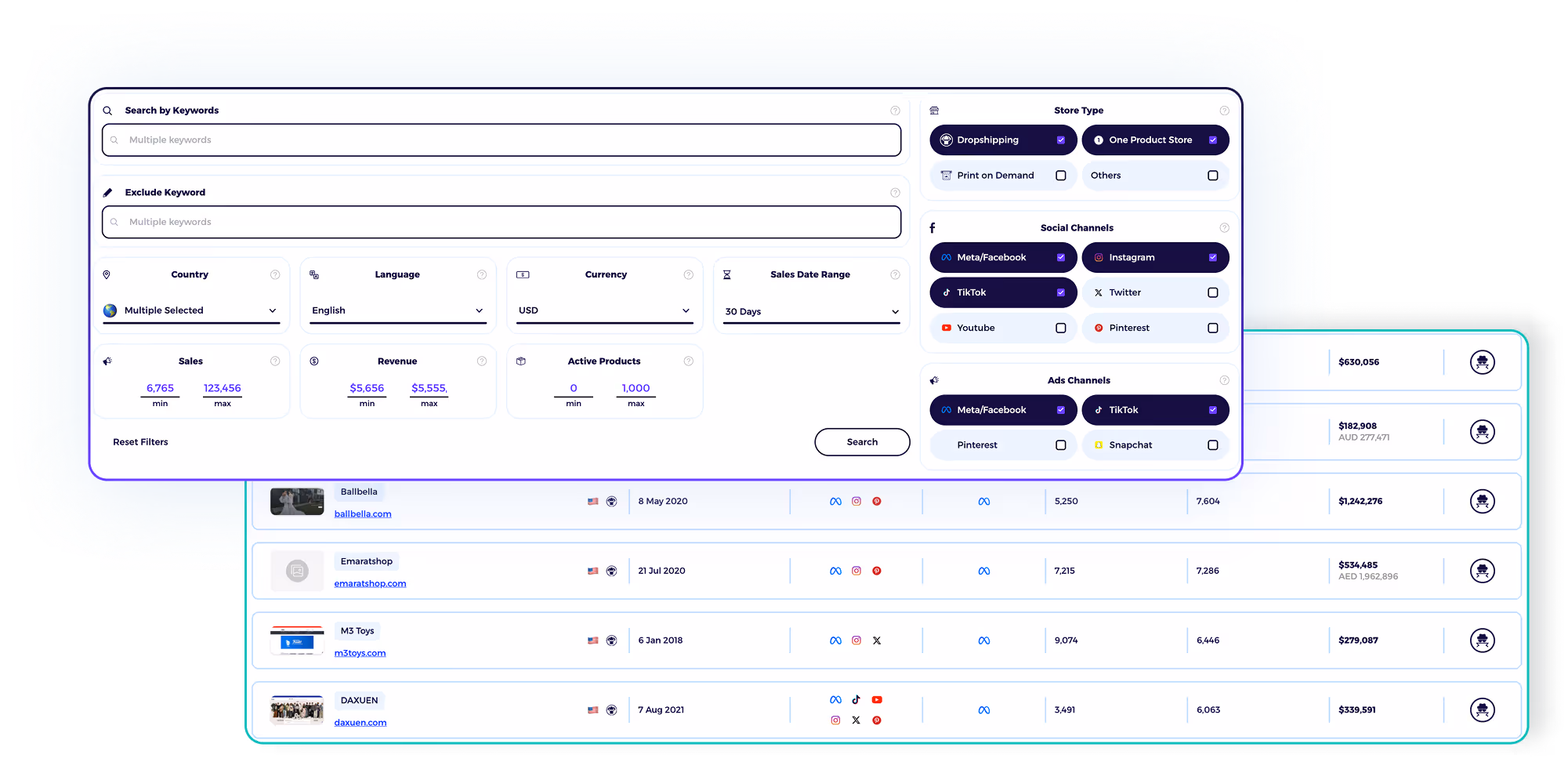Click the spy icon for M3 Toys row
1568x762 pixels.
point(1482,640)
